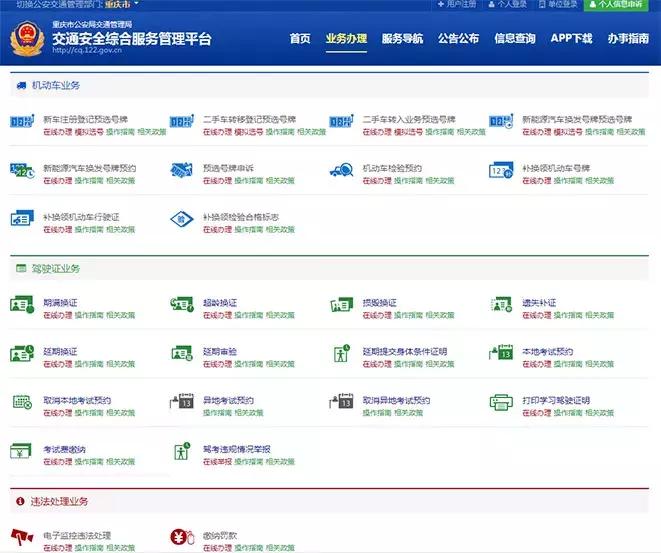661x553 pixels.
Task: Open 信息查询 navigation item
Action: (x=515, y=38)
